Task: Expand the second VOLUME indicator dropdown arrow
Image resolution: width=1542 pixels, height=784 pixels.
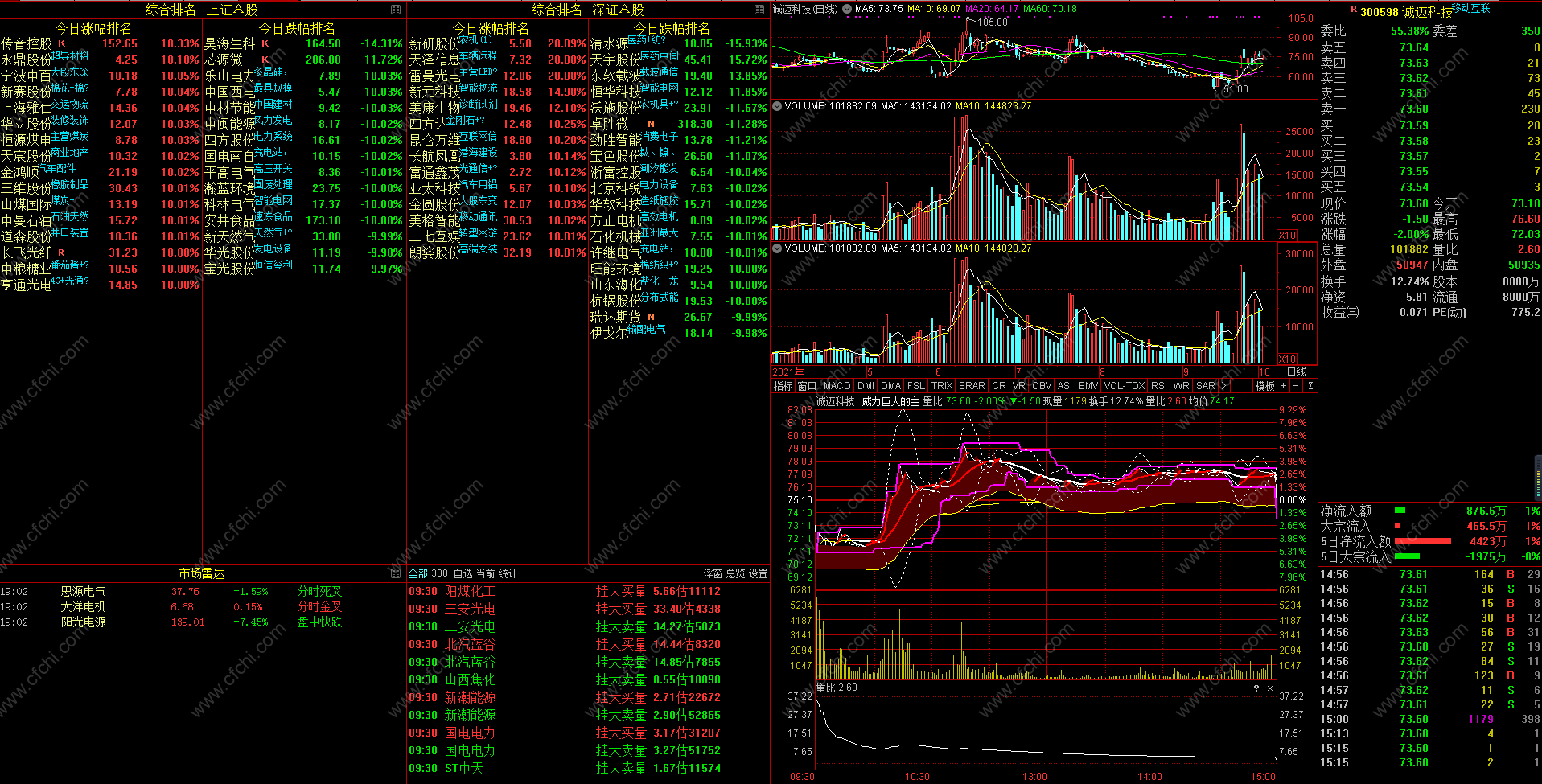Action: [x=778, y=248]
